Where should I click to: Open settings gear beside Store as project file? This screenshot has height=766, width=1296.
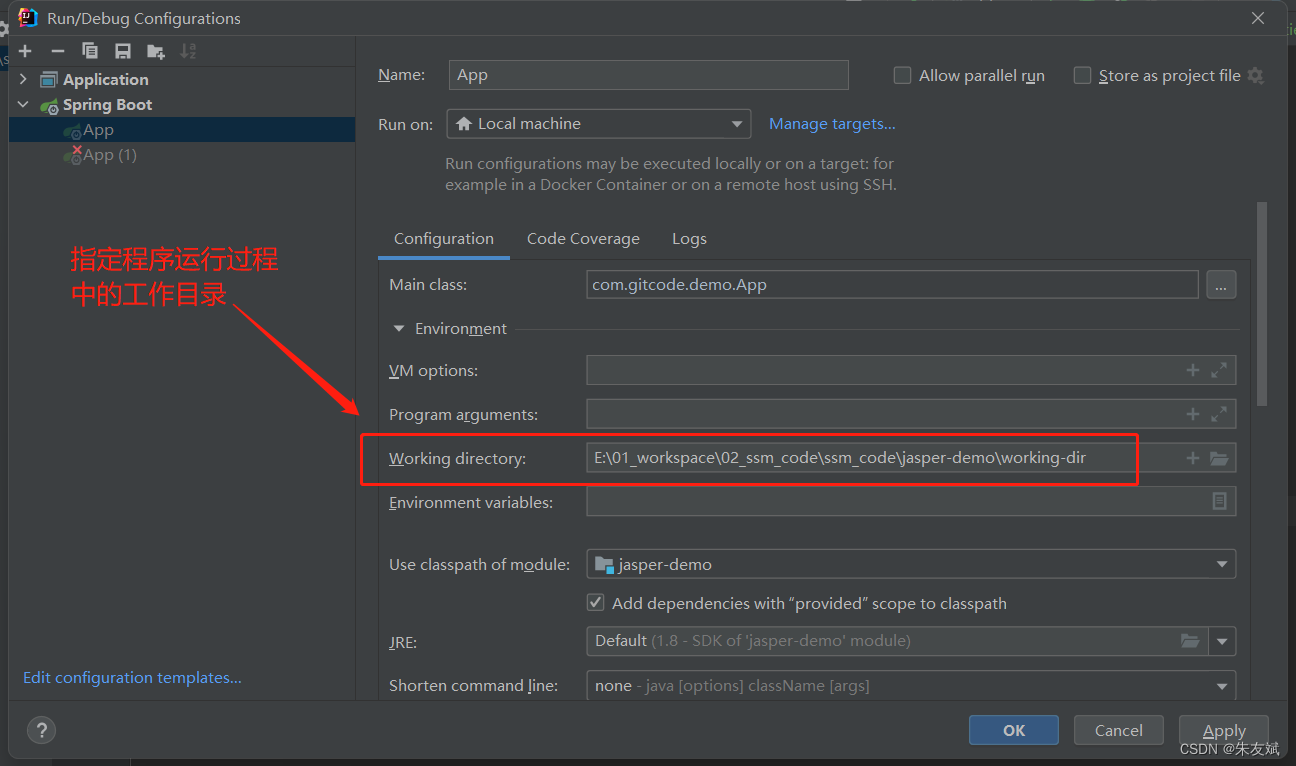click(x=1256, y=76)
